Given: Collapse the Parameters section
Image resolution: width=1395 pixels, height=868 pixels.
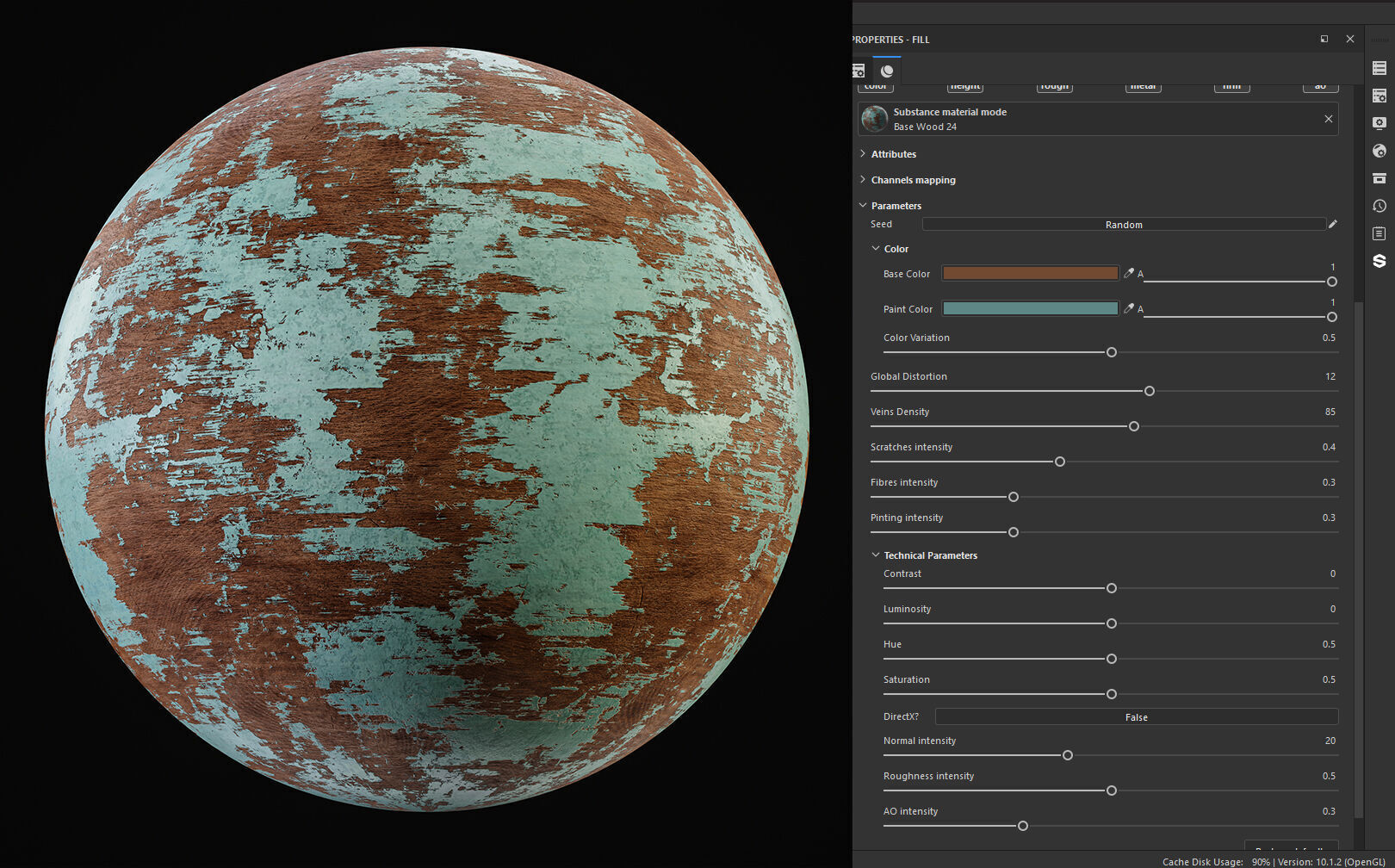Looking at the screenshot, I should 863,206.
